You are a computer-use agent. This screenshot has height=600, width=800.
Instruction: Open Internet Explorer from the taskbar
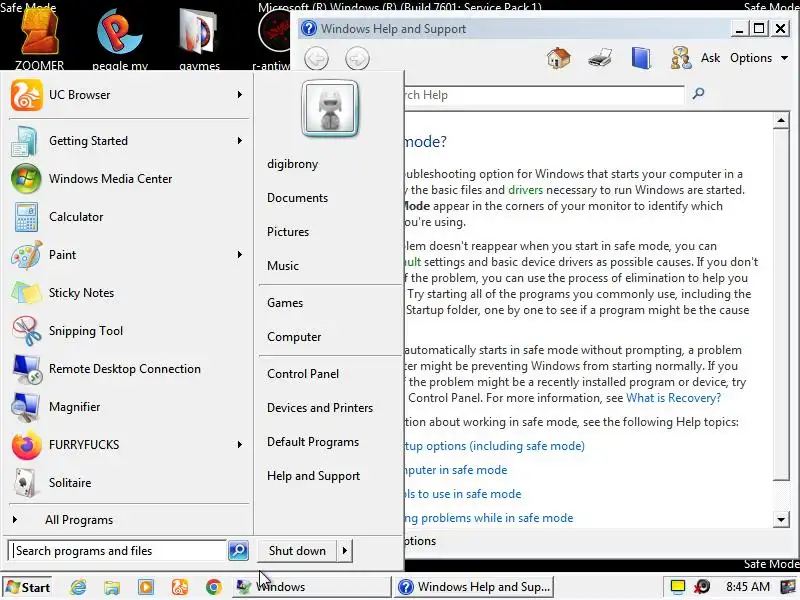click(78, 587)
